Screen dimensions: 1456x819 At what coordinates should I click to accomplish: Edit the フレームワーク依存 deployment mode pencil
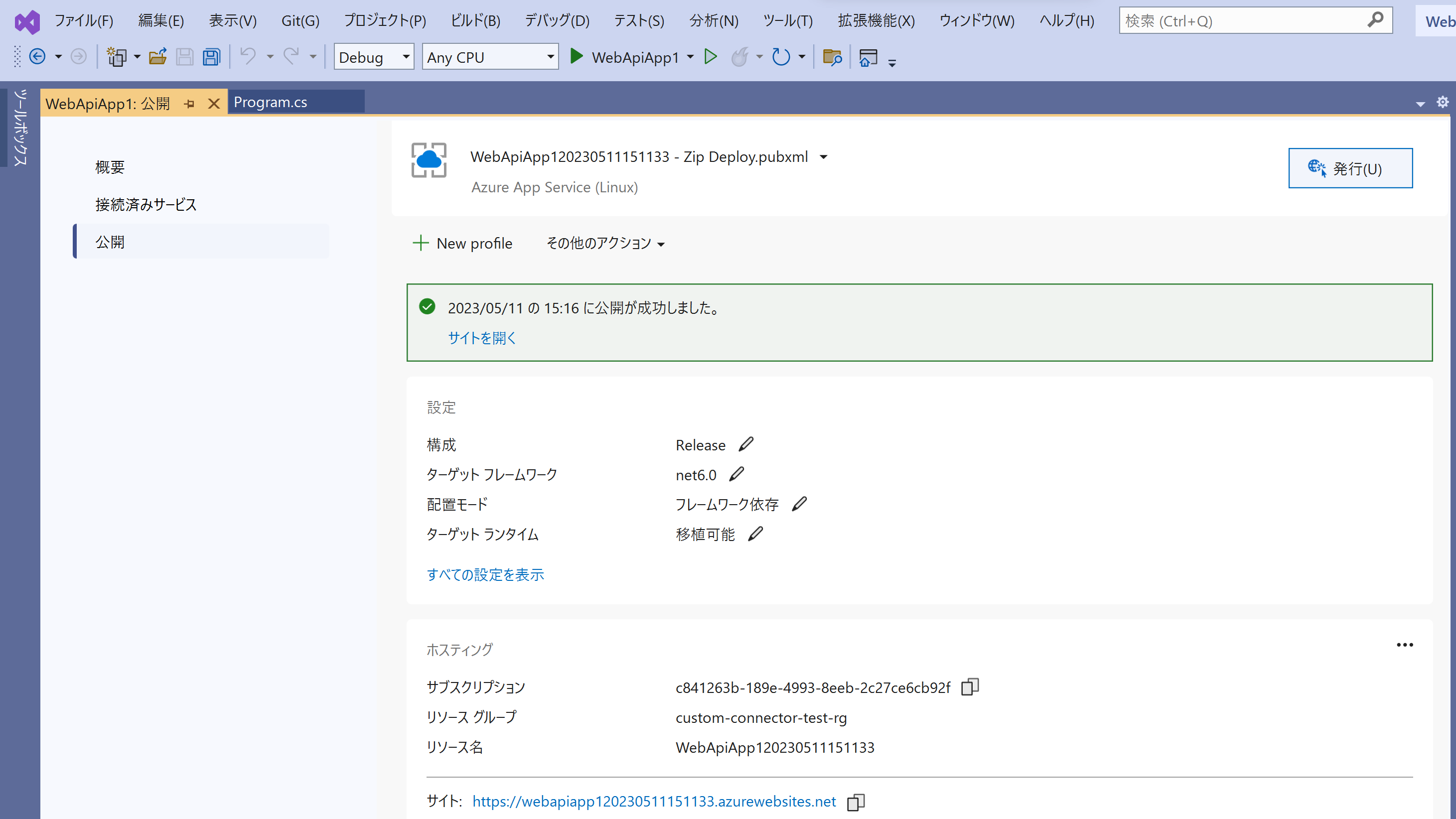(x=799, y=504)
